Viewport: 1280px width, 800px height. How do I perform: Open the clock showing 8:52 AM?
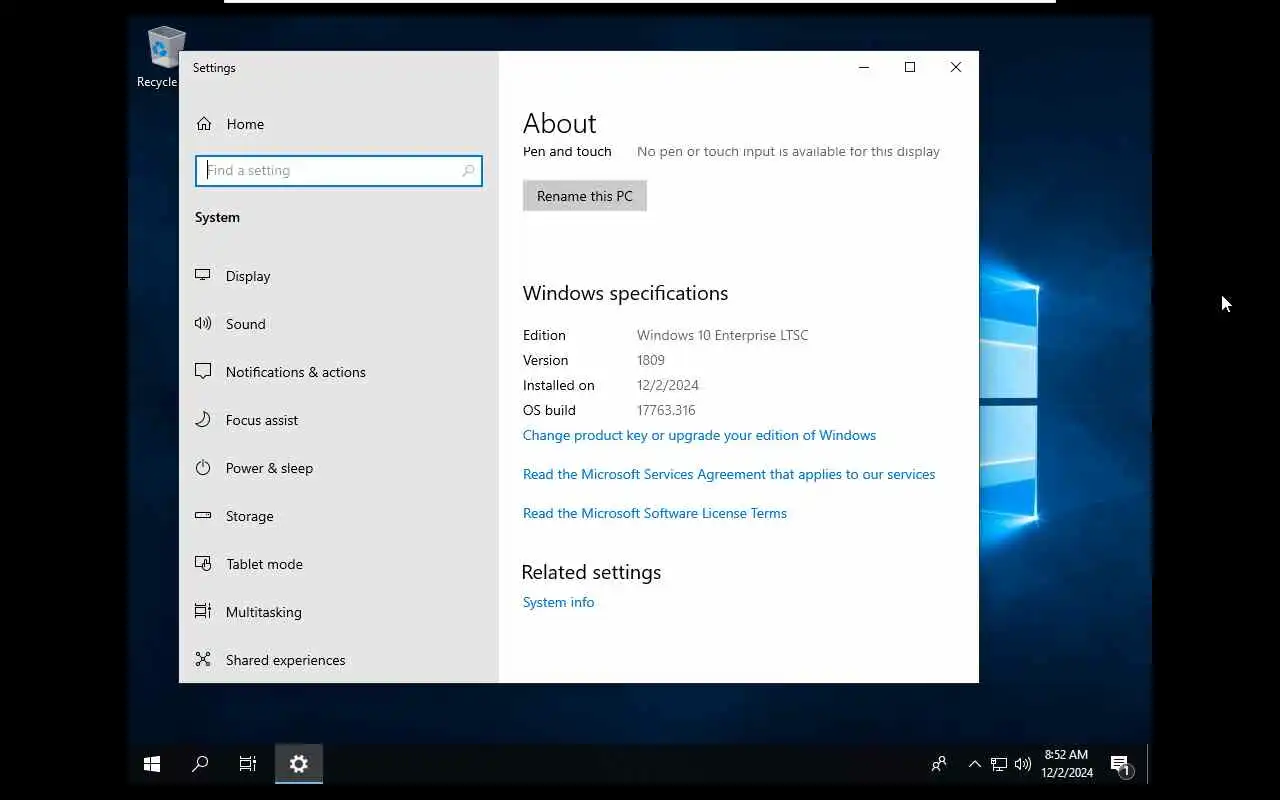(x=1066, y=764)
